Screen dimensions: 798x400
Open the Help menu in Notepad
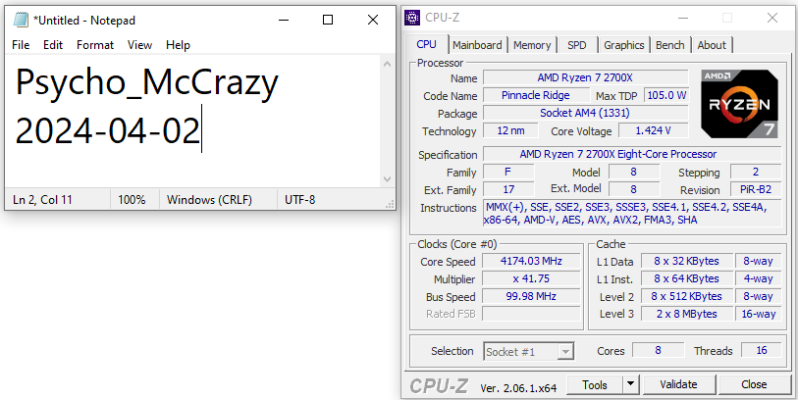[x=178, y=45]
